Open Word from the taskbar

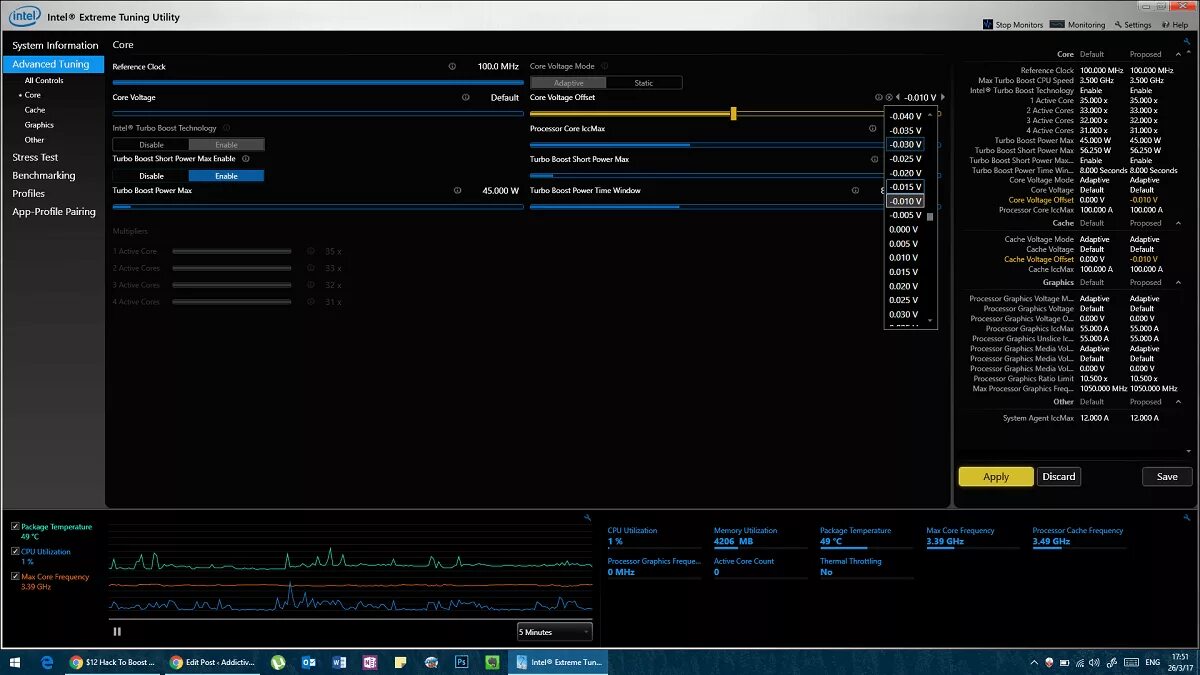[339, 662]
